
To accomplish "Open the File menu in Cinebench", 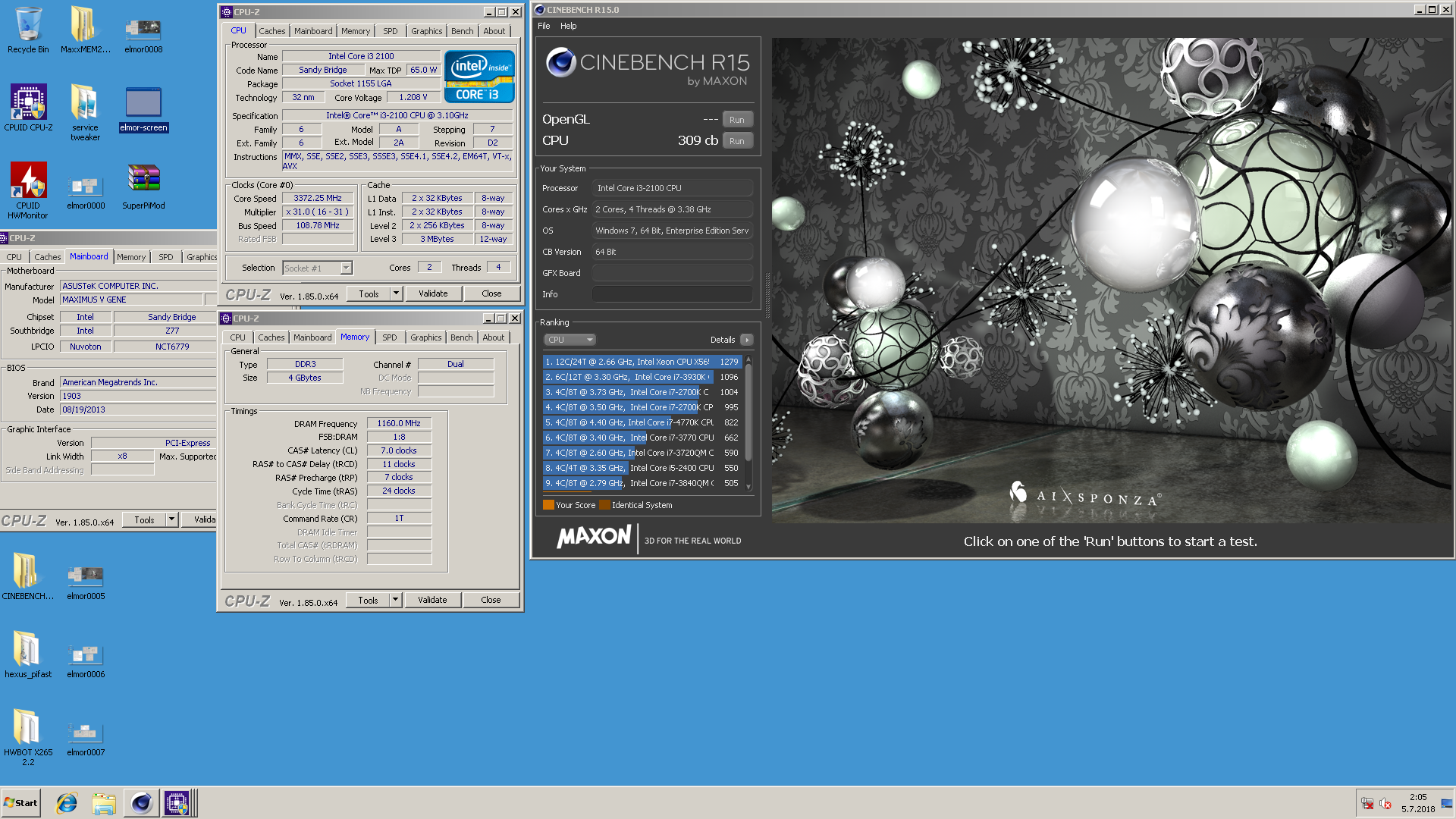I will 544,26.
